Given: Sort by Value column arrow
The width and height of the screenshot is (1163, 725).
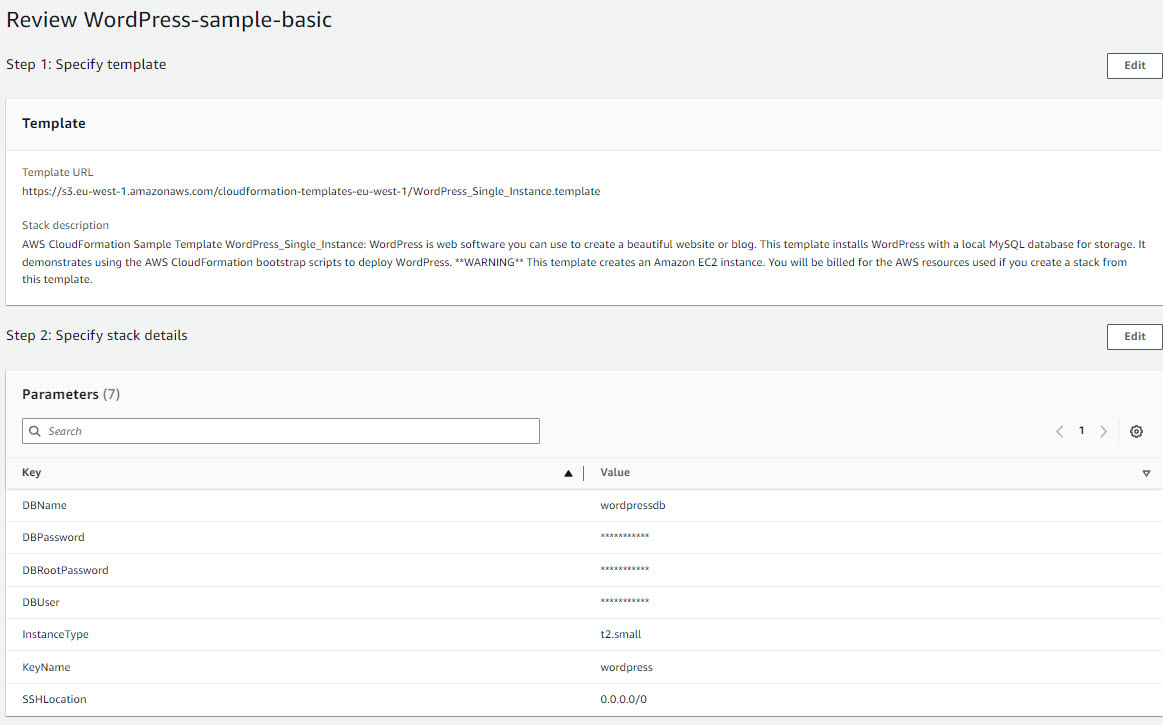Looking at the screenshot, I should [x=1146, y=473].
